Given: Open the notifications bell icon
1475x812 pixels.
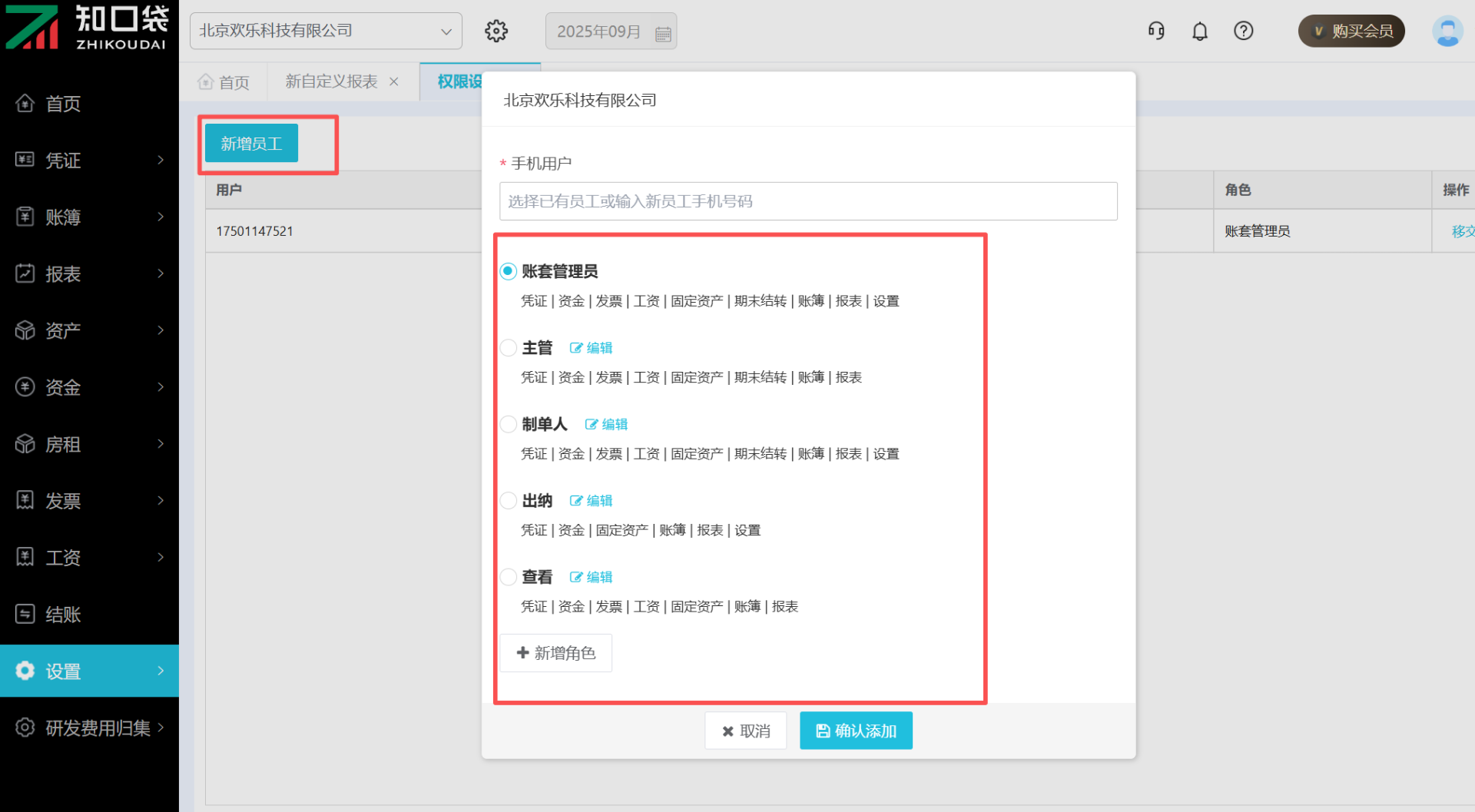Looking at the screenshot, I should [x=1199, y=31].
